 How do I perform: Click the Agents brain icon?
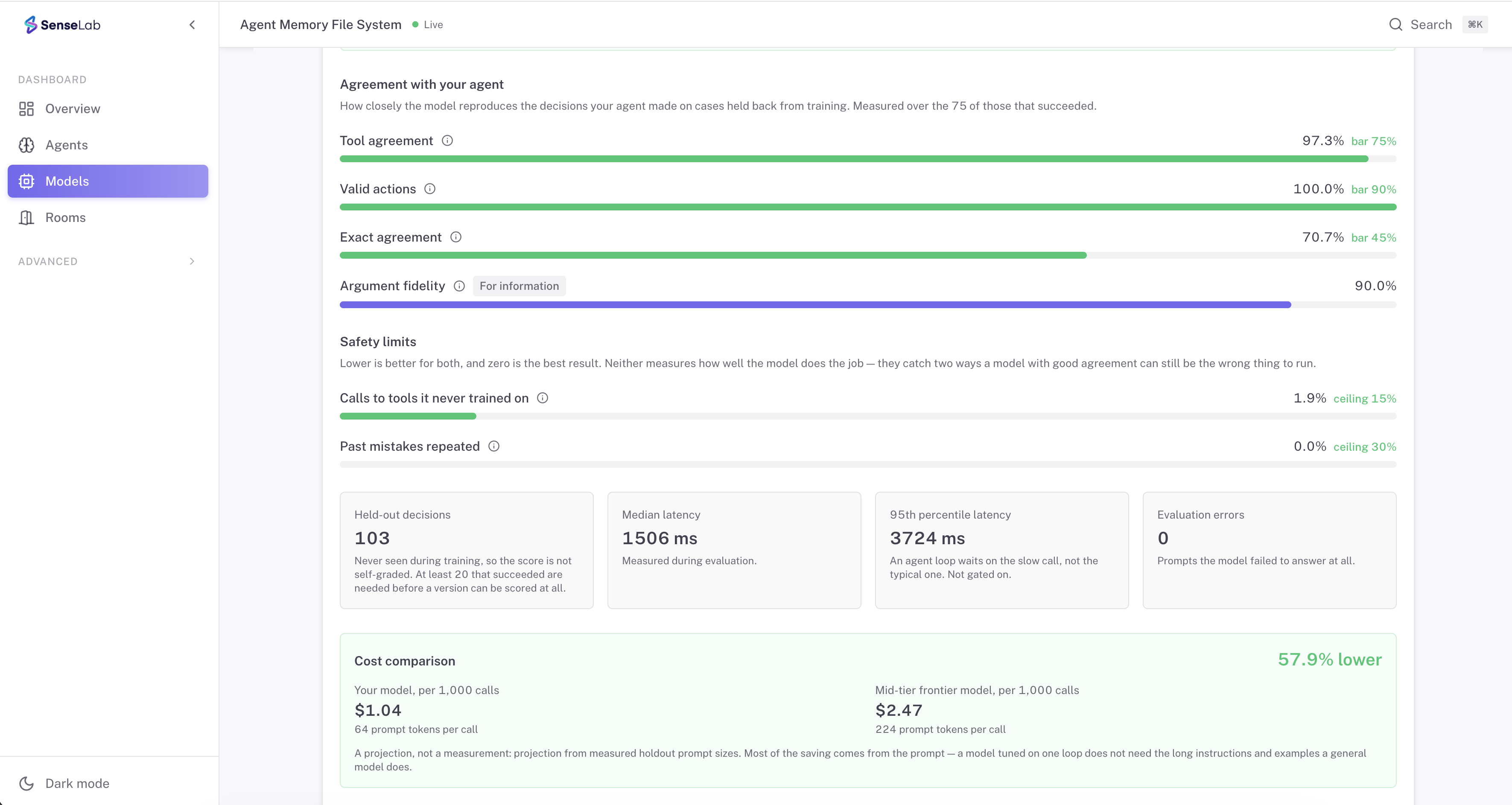(x=26, y=145)
